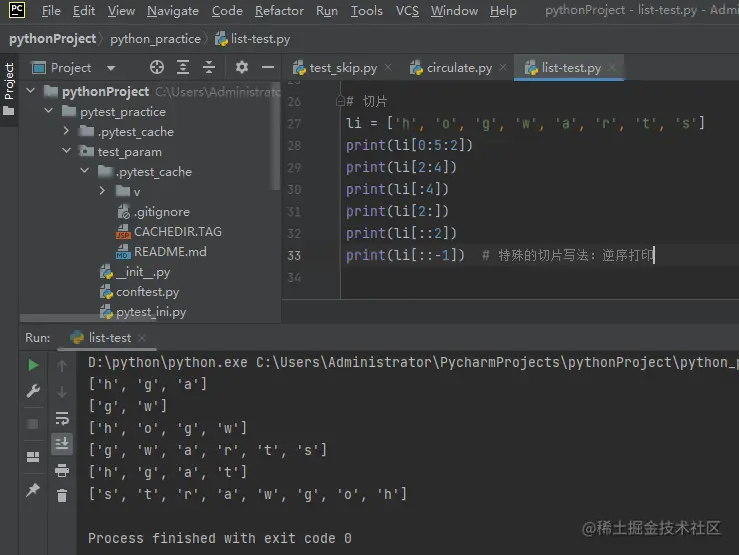Close the circulate.py tab
The width and height of the screenshot is (739, 555).
click(x=503, y=67)
